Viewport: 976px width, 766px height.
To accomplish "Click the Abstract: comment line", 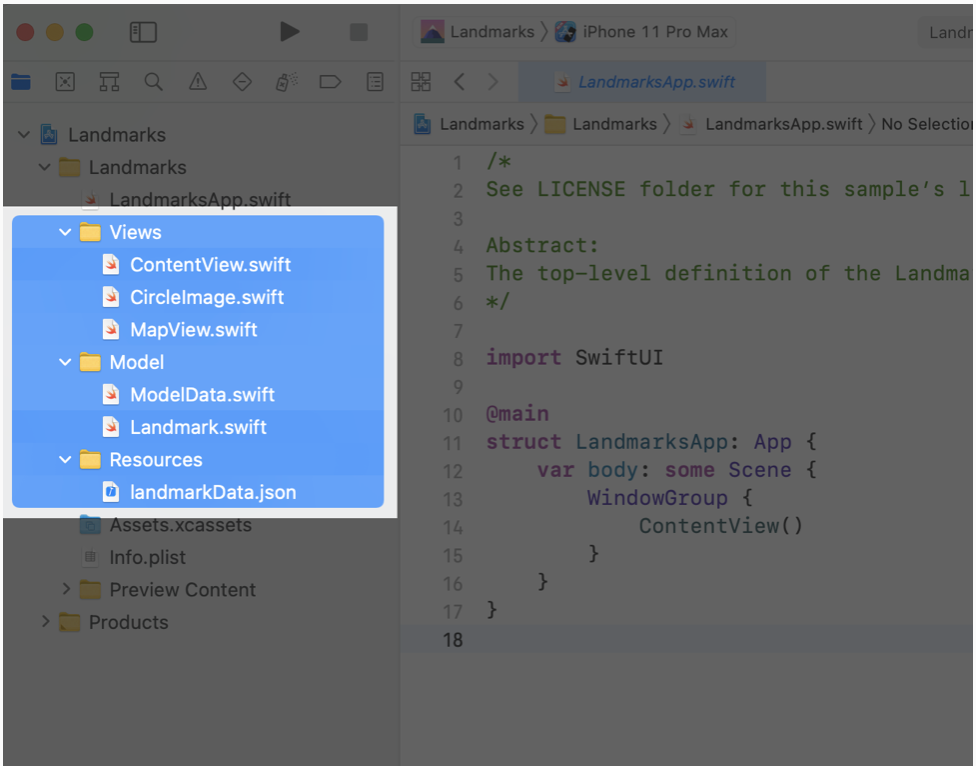I will click(542, 246).
